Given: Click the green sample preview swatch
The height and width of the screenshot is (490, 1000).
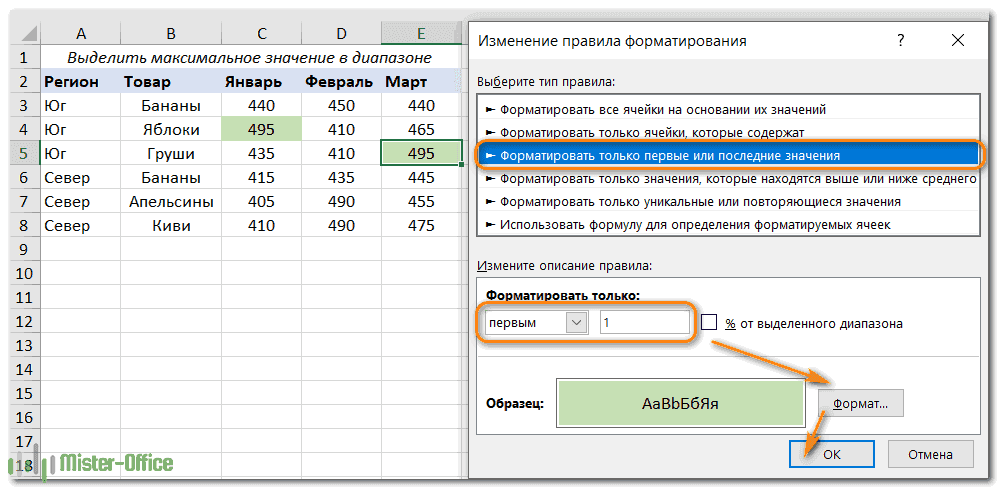Looking at the screenshot, I should coord(680,404).
